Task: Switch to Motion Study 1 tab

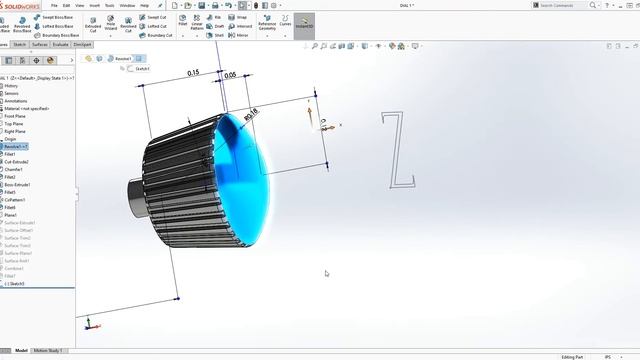Action: [x=48, y=351]
